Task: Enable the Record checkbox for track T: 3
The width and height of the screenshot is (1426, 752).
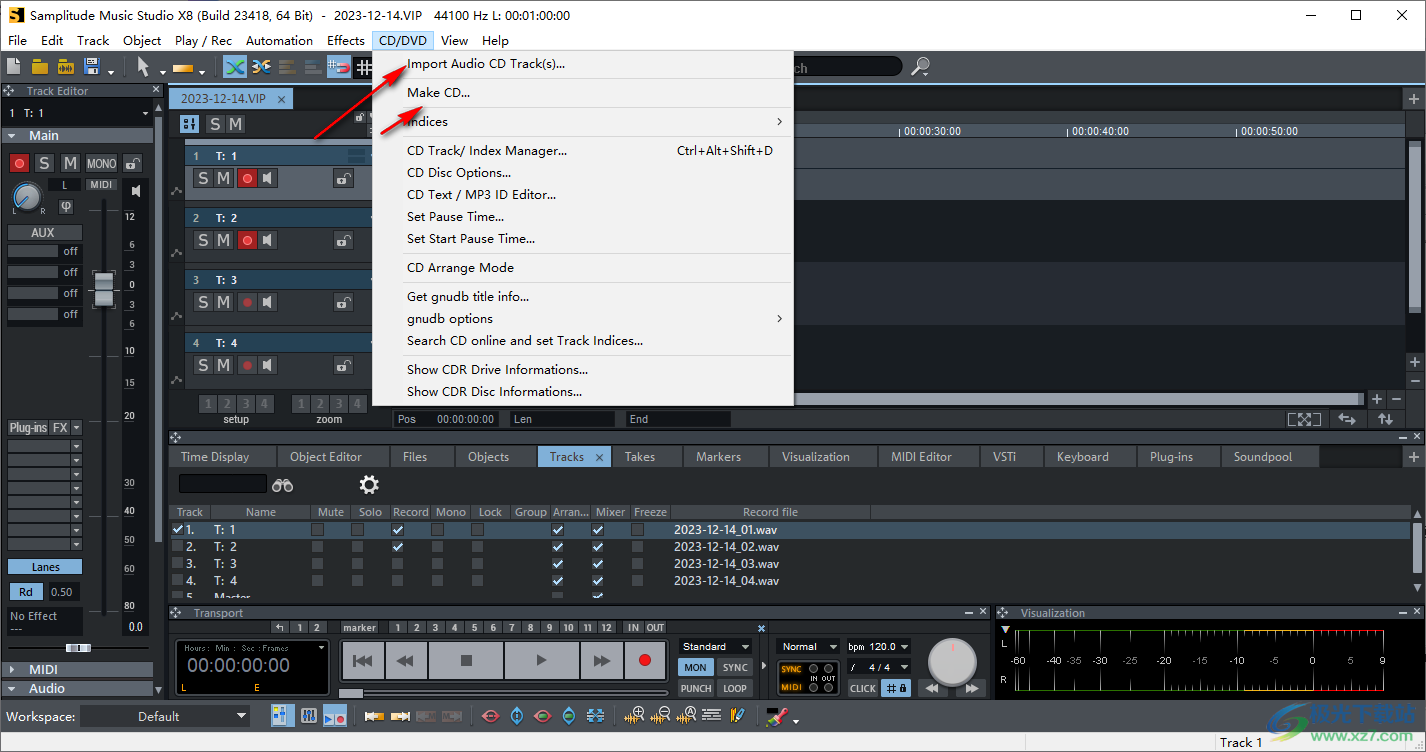Action: pyautogui.click(x=397, y=563)
